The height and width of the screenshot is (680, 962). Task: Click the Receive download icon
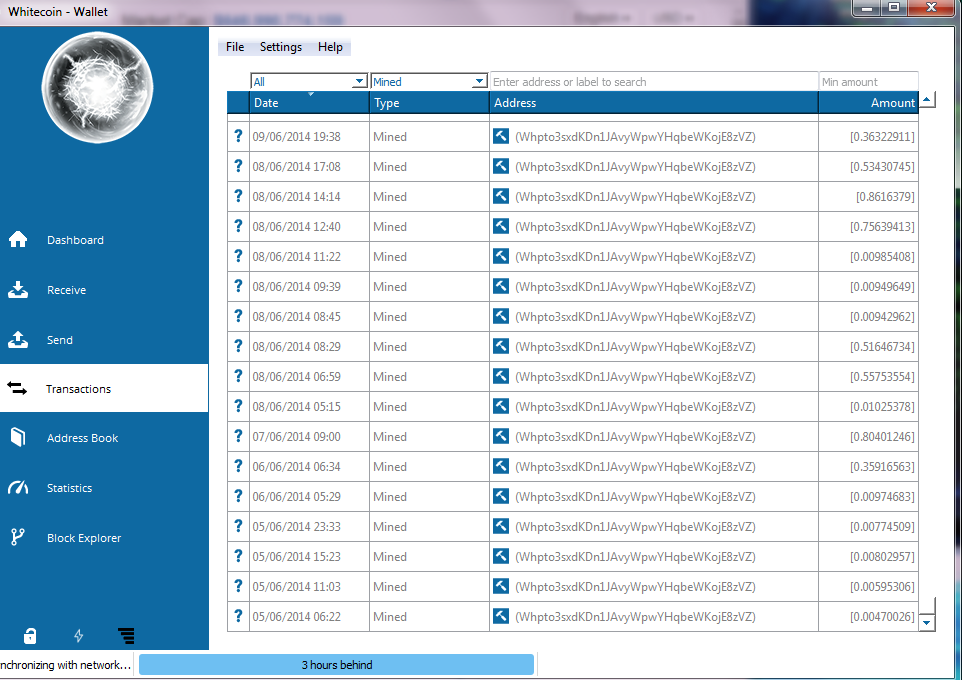[18, 290]
